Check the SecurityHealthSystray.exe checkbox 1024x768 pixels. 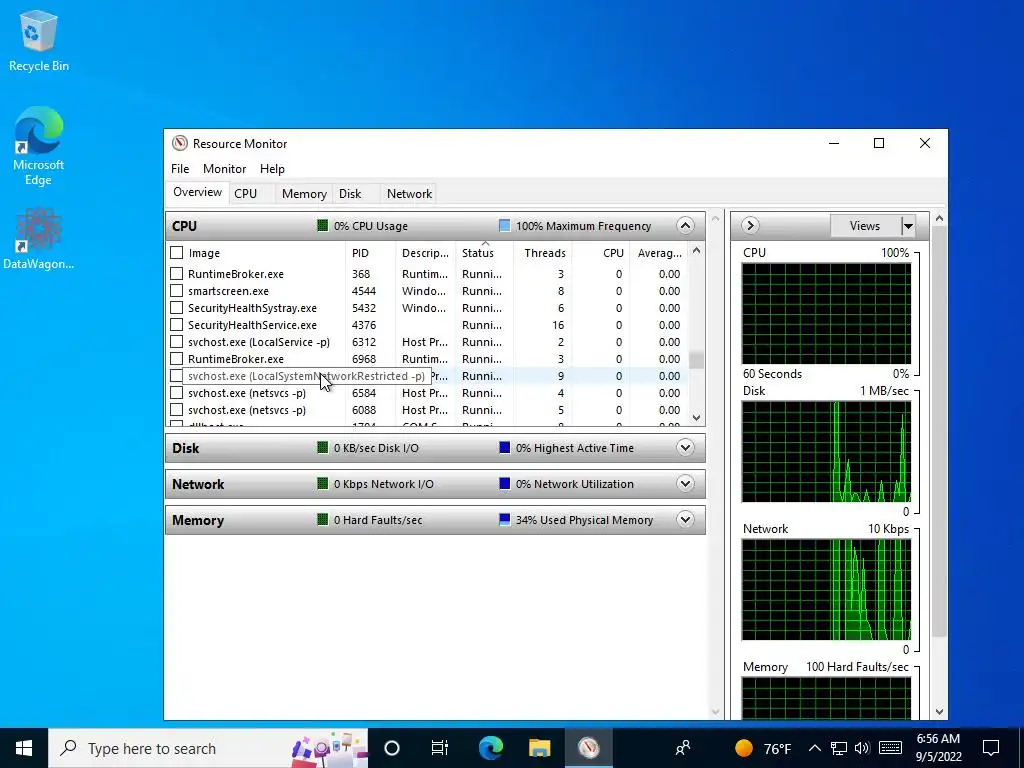pos(176,308)
